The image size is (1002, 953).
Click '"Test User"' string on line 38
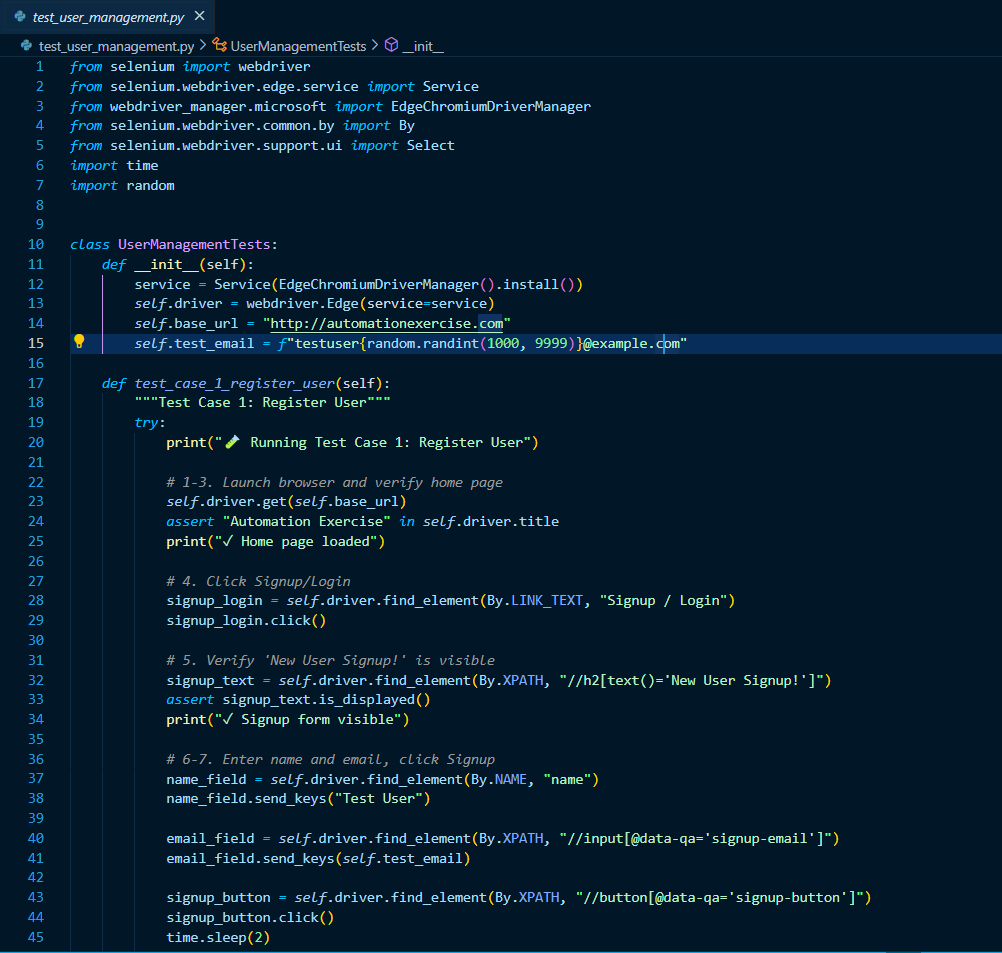[378, 798]
